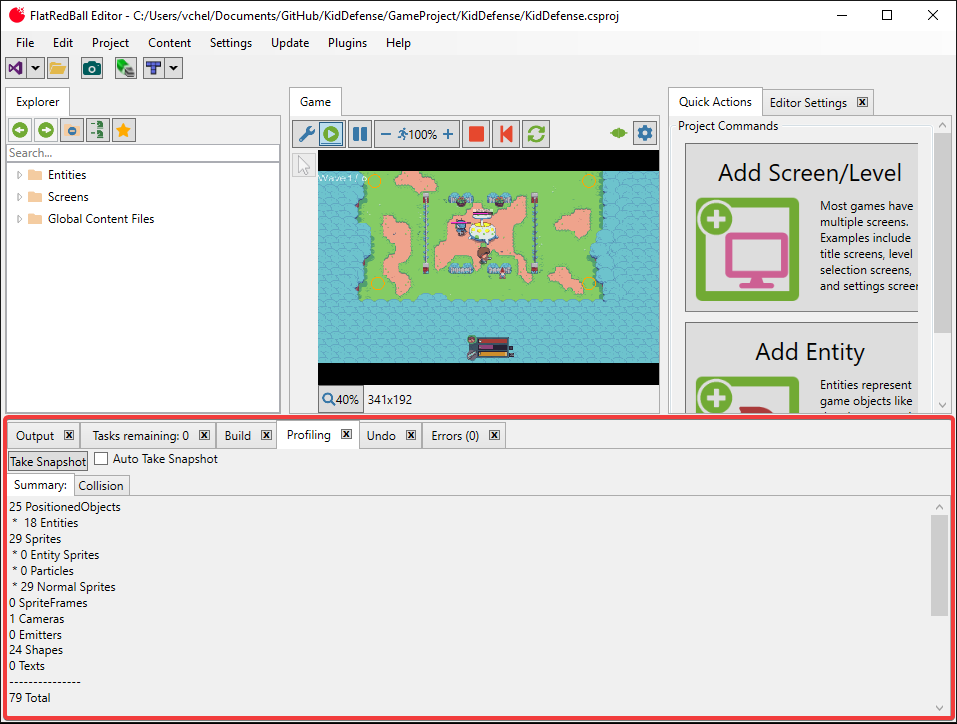The image size is (957, 724).
Task: Click the Visual Studio icon in toolbar
Action: coord(16,68)
